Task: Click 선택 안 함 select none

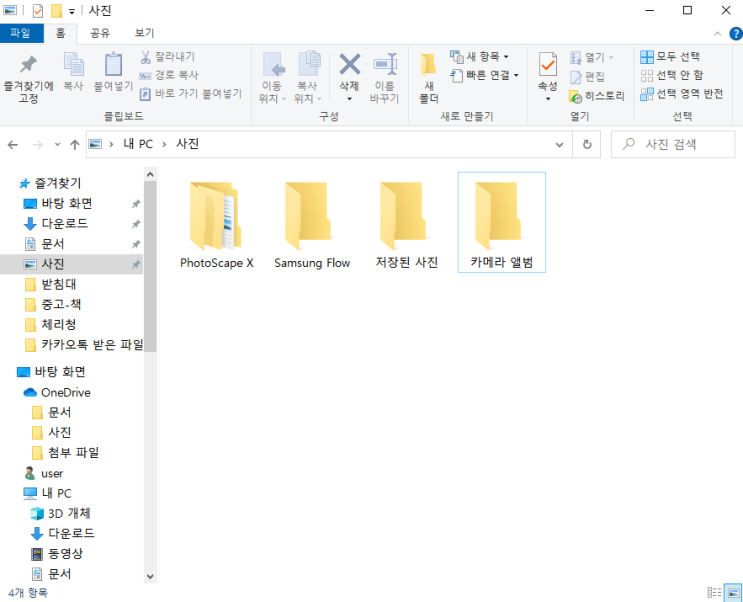Action: 672,75
